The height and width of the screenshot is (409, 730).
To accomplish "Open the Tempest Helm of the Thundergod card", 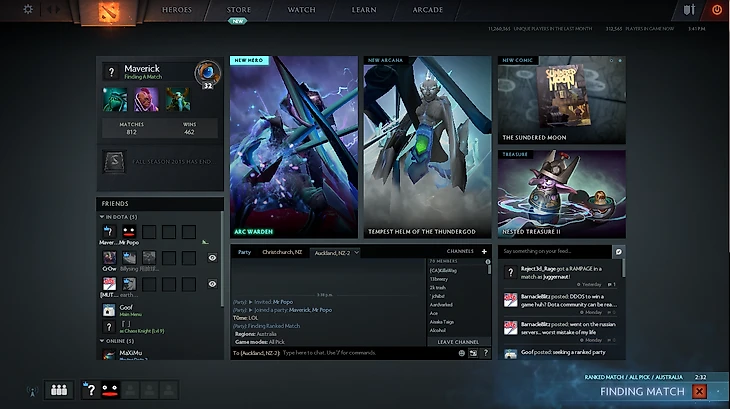I will coord(427,147).
